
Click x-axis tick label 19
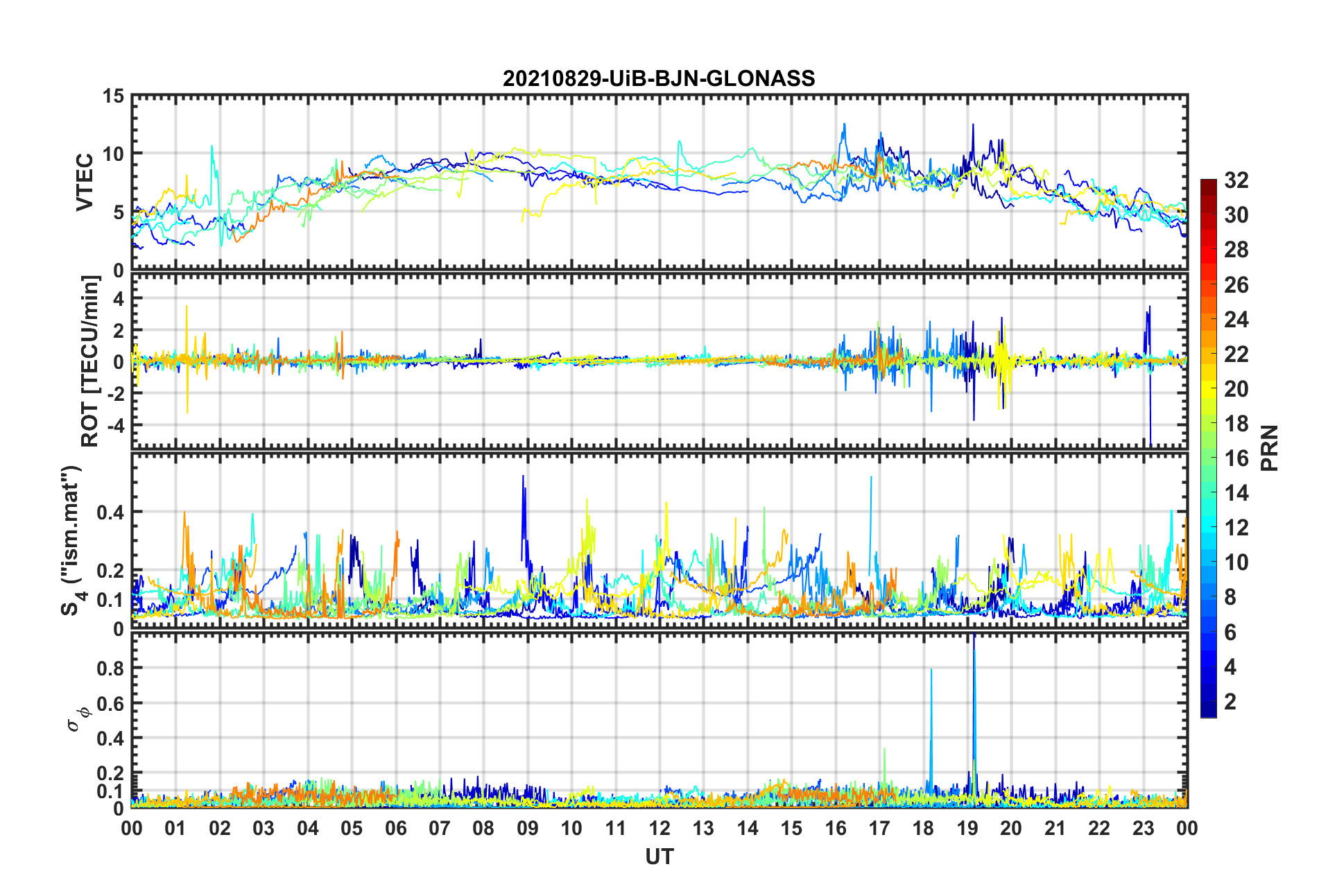[967, 828]
